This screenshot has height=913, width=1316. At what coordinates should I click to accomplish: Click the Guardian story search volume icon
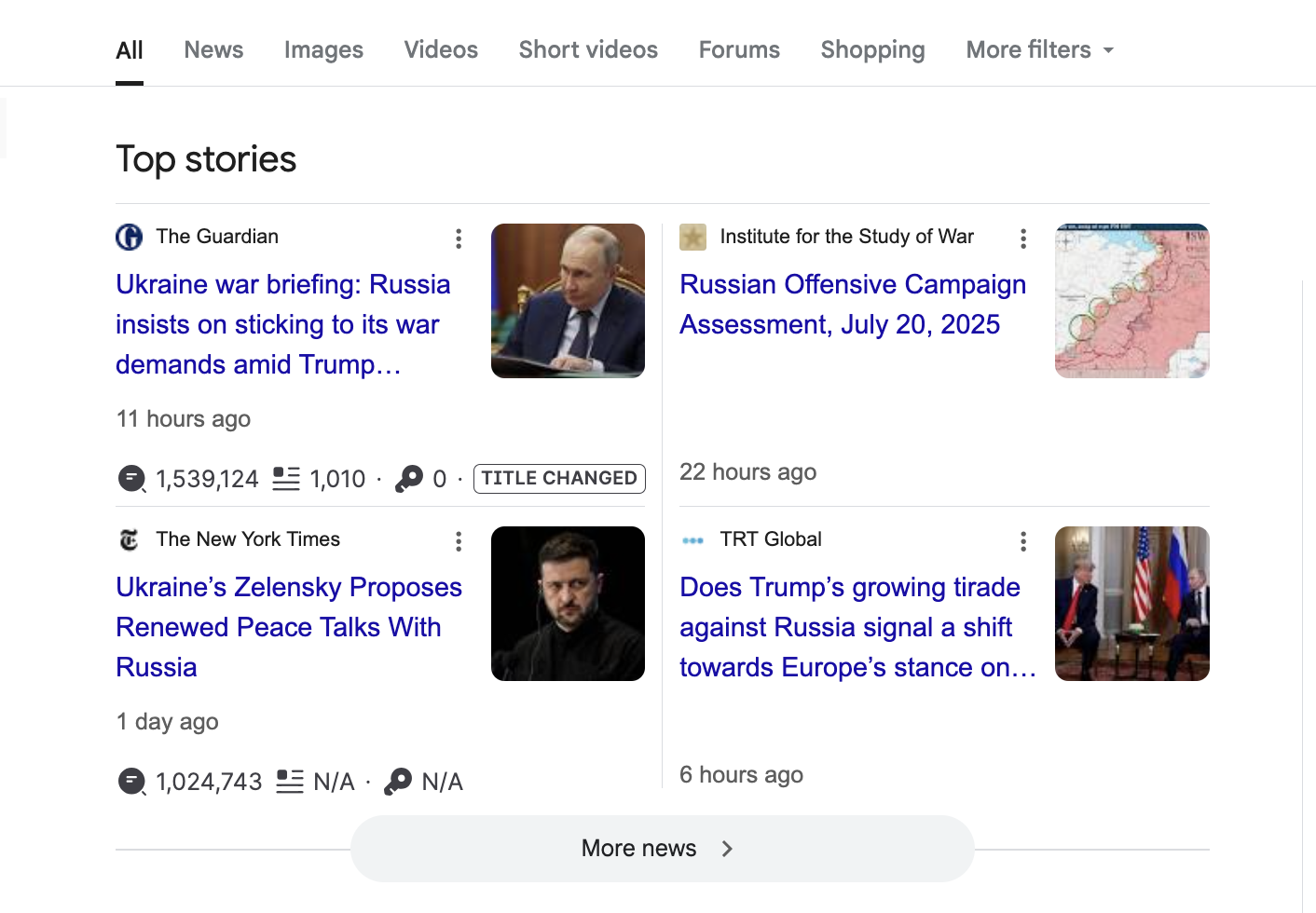pyautogui.click(x=131, y=479)
